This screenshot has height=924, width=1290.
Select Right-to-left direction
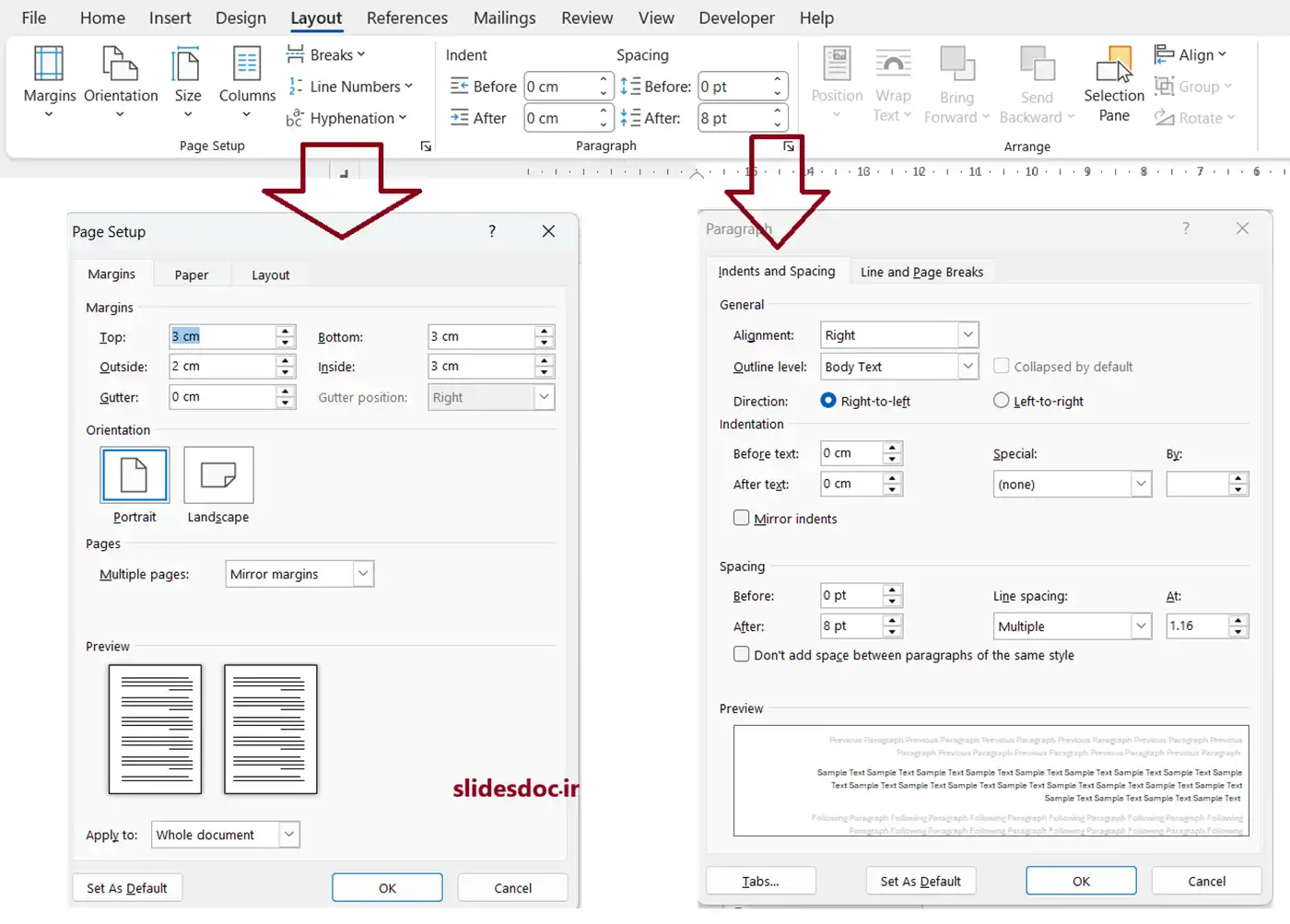pyautogui.click(x=828, y=400)
